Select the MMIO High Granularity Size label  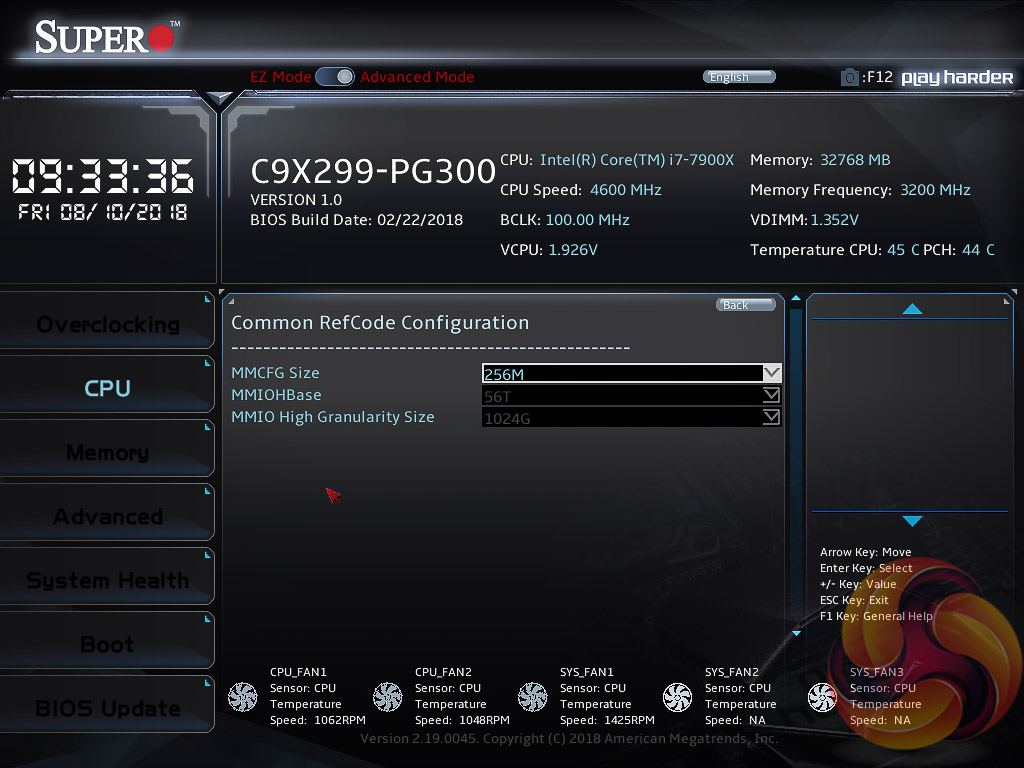click(332, 417)
